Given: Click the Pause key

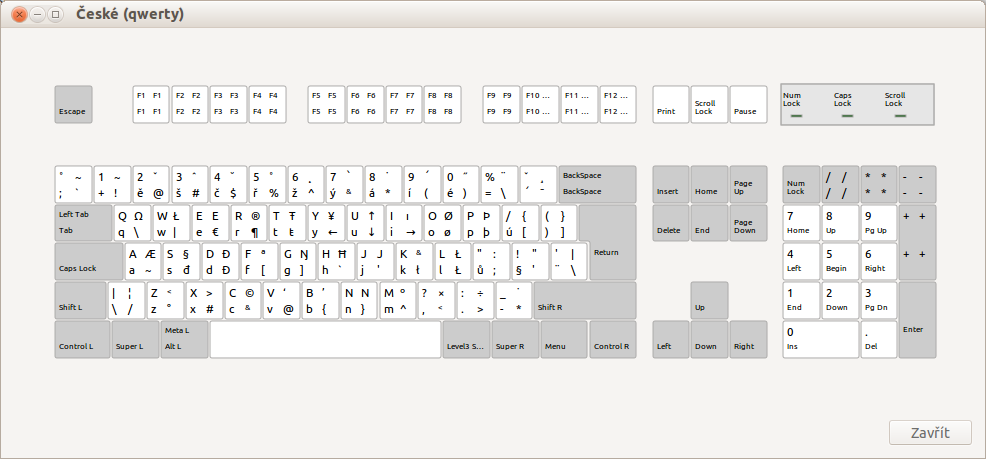Looking at the screenshot, I should pos(748,104).
